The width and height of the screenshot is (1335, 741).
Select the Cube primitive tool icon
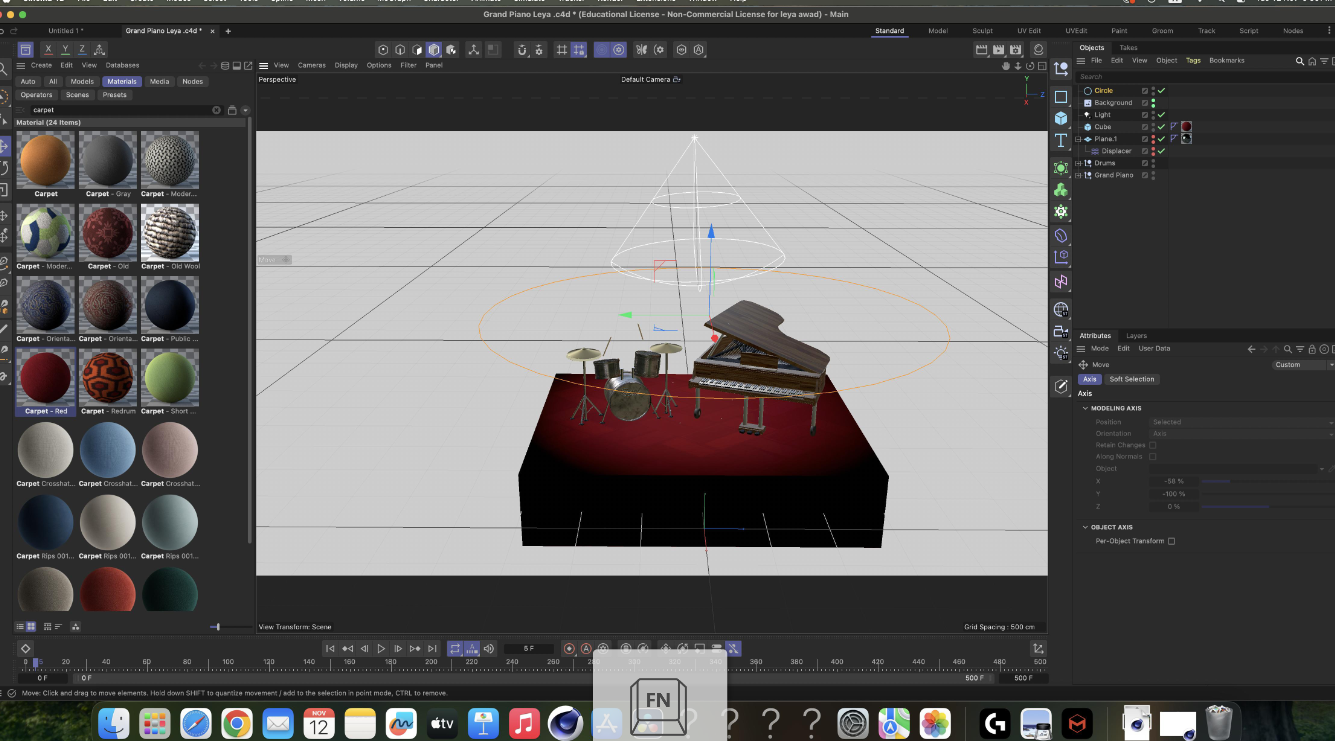(x=1061, y=118)
